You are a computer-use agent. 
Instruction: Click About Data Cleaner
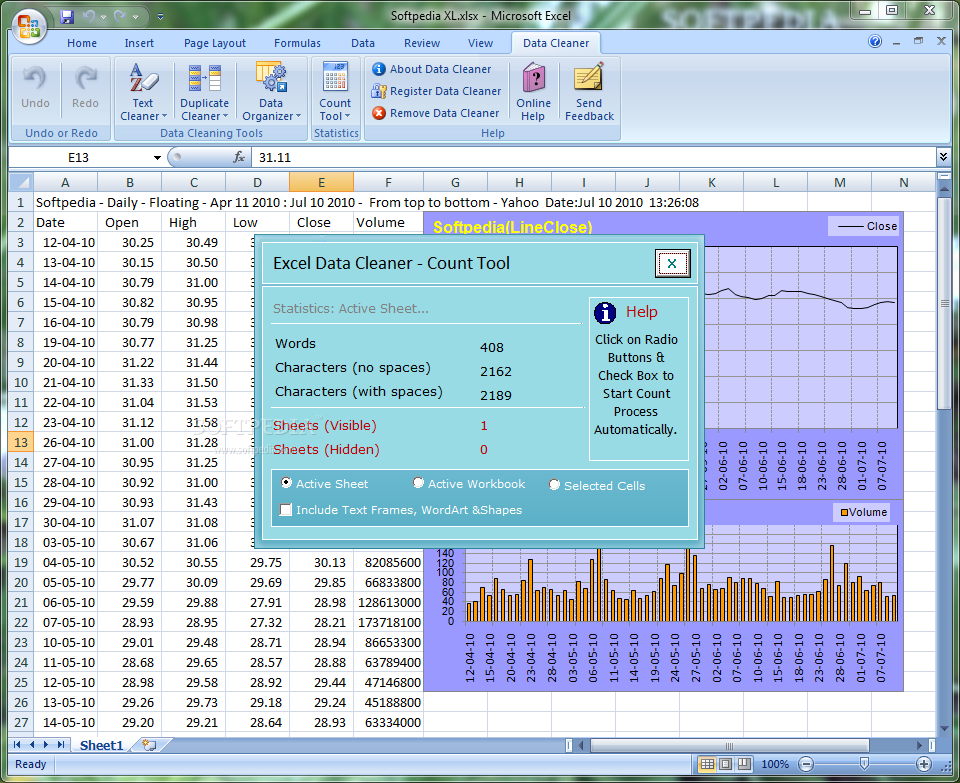click(x=432, y=69)
